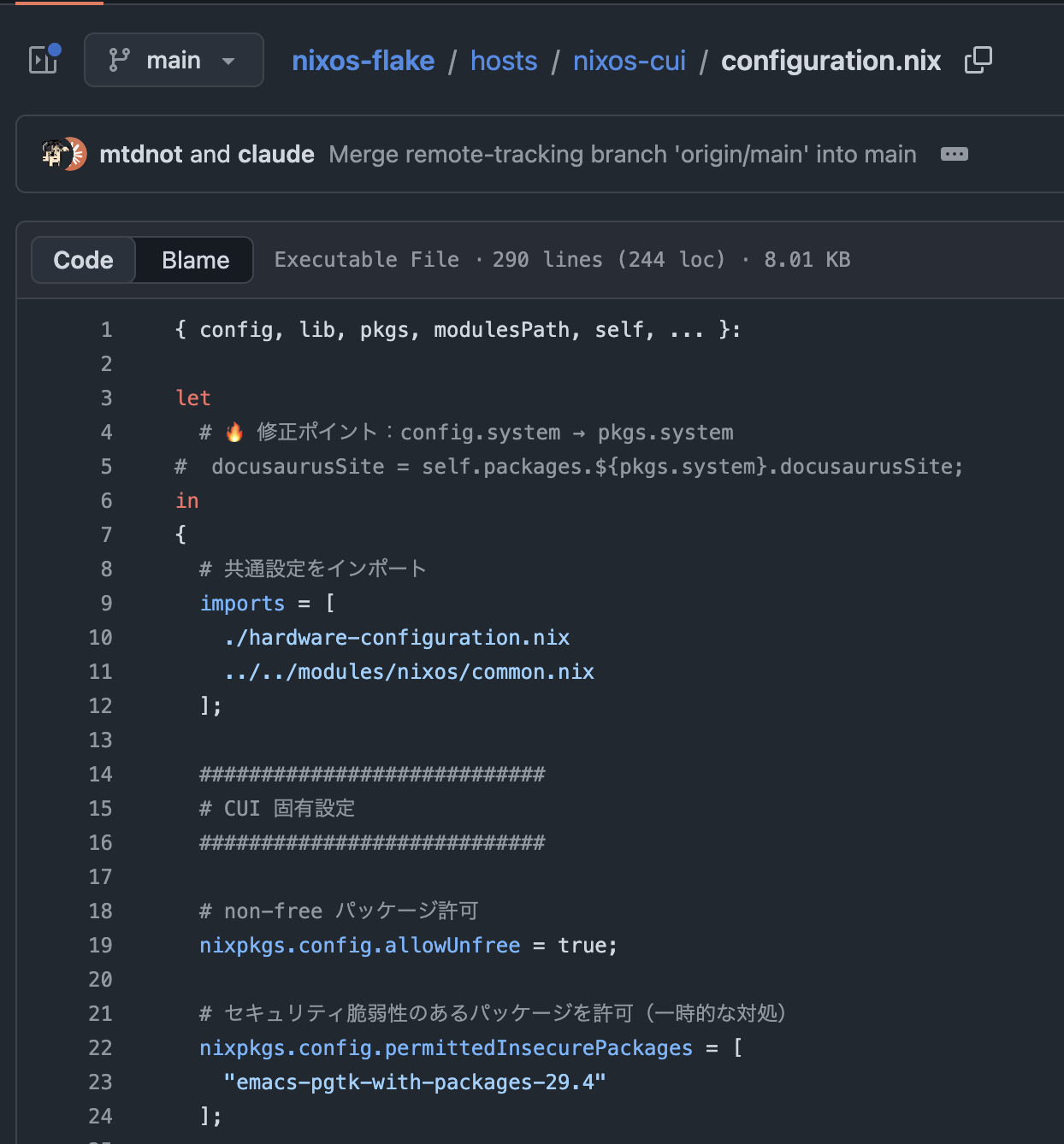Open claude's user profile link

pyautogui.click(x=276, y=154)
